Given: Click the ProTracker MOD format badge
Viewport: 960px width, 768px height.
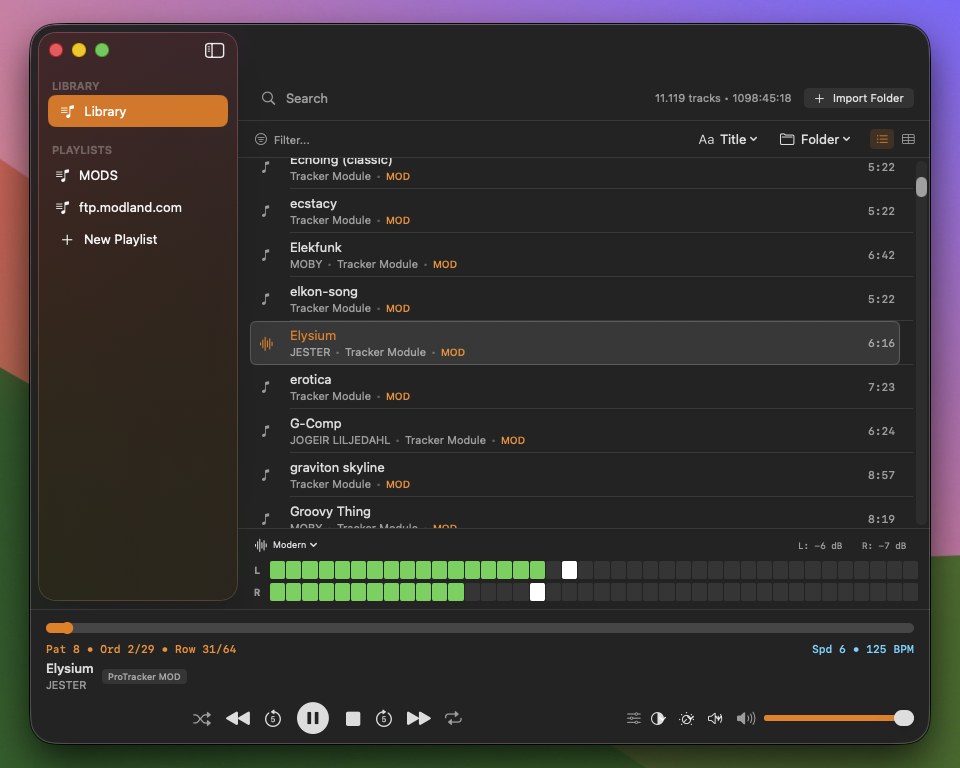Looking at the screenshot, I should 144,677.
